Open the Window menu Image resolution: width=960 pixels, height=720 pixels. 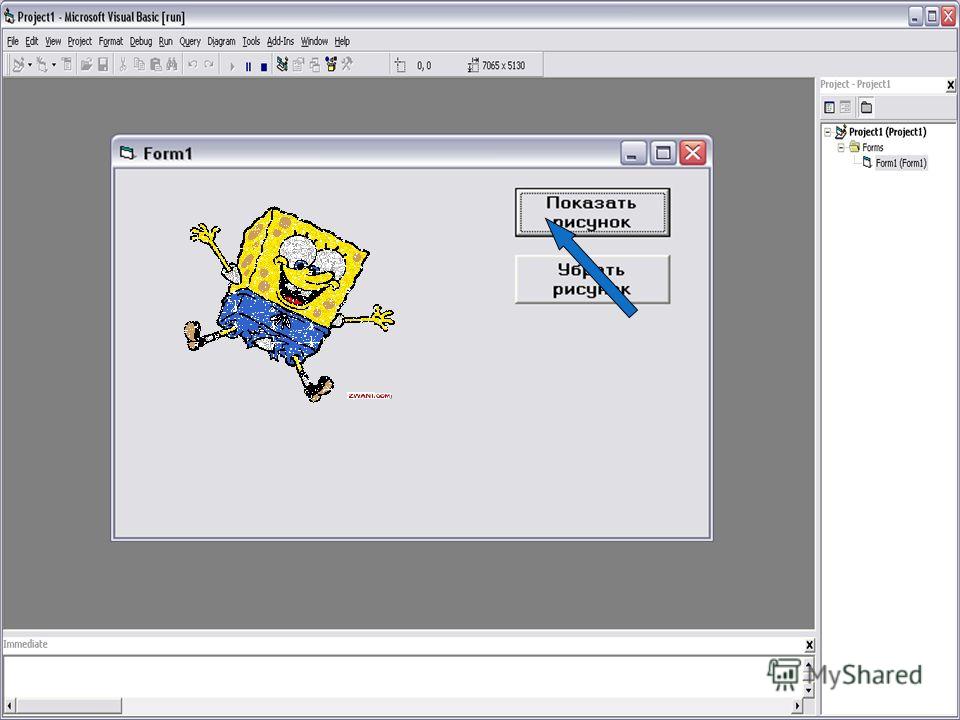[x=314, y=42]
